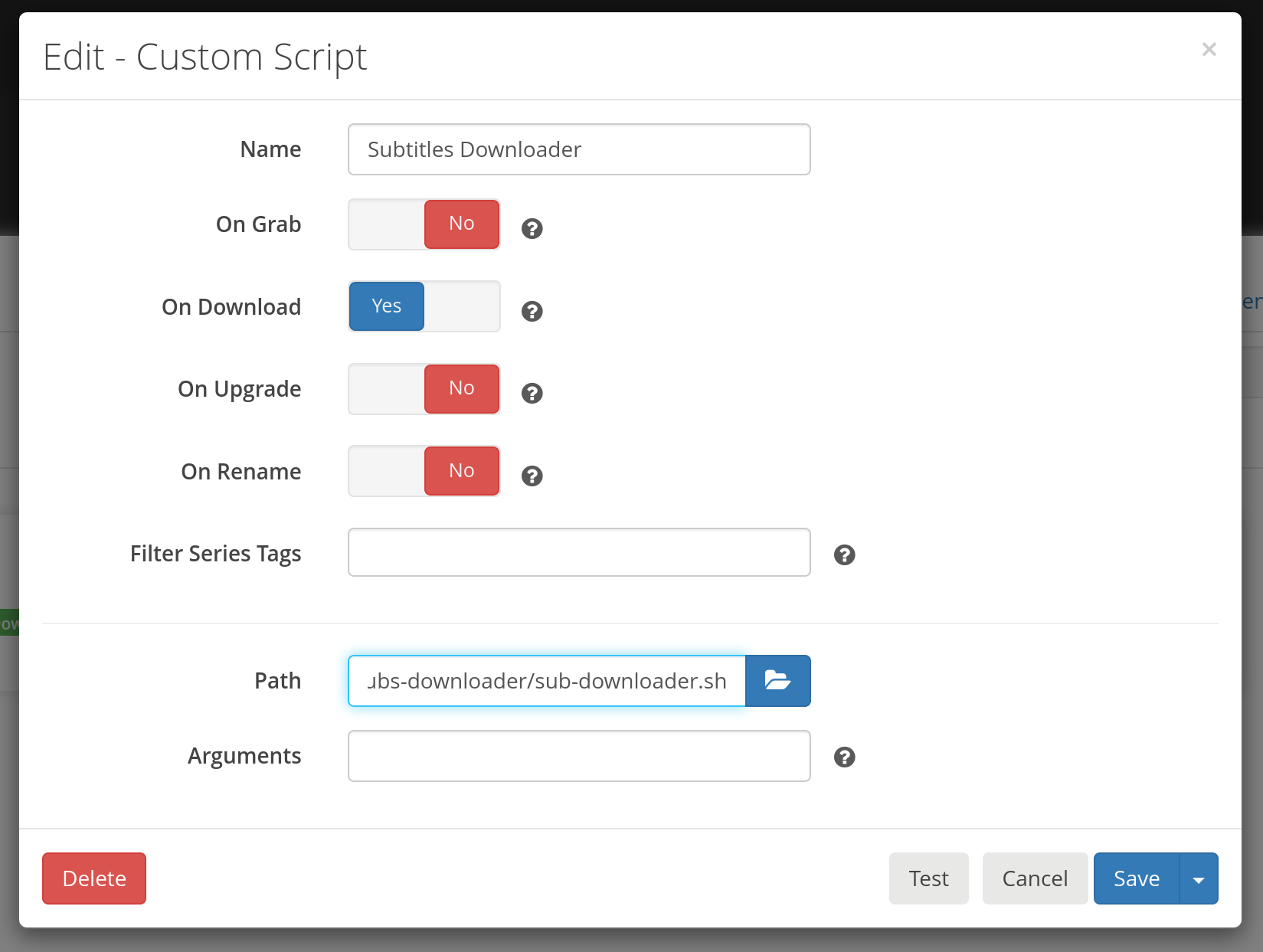Viewport: 1263px width, 952px height.
Task: Cancel editing the custom script
Action: coord(1035,878)
